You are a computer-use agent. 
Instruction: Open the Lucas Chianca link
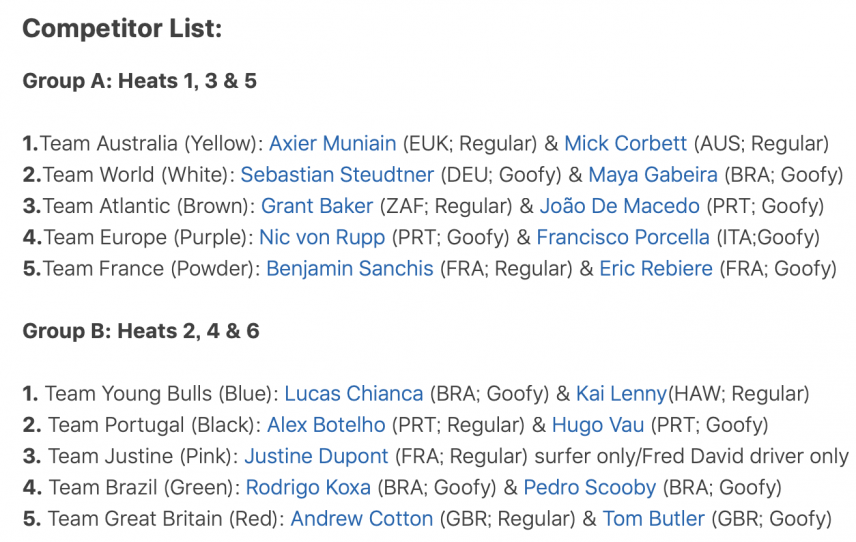pyautogui.click(x=354, y=394)
